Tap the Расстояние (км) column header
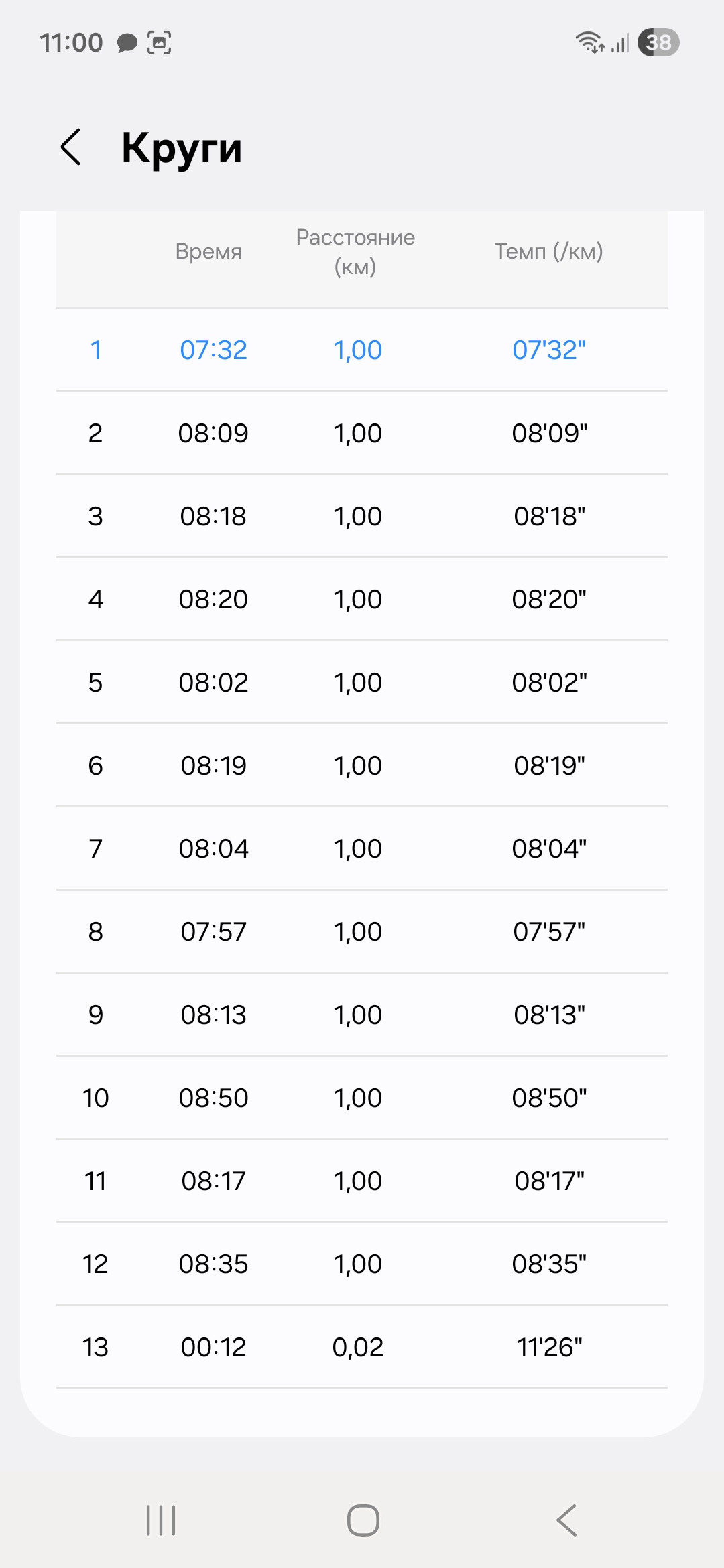 coord(355,251)
